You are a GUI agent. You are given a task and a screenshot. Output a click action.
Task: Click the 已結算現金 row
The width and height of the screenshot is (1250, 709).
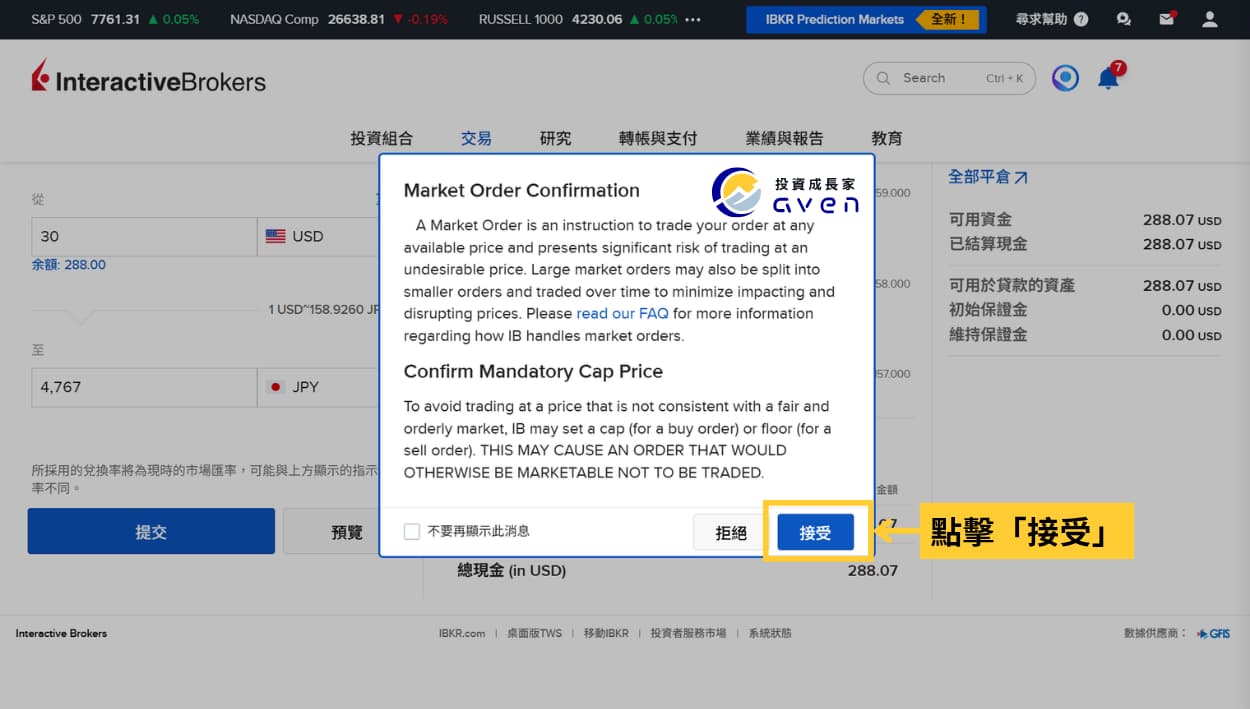1085,244
